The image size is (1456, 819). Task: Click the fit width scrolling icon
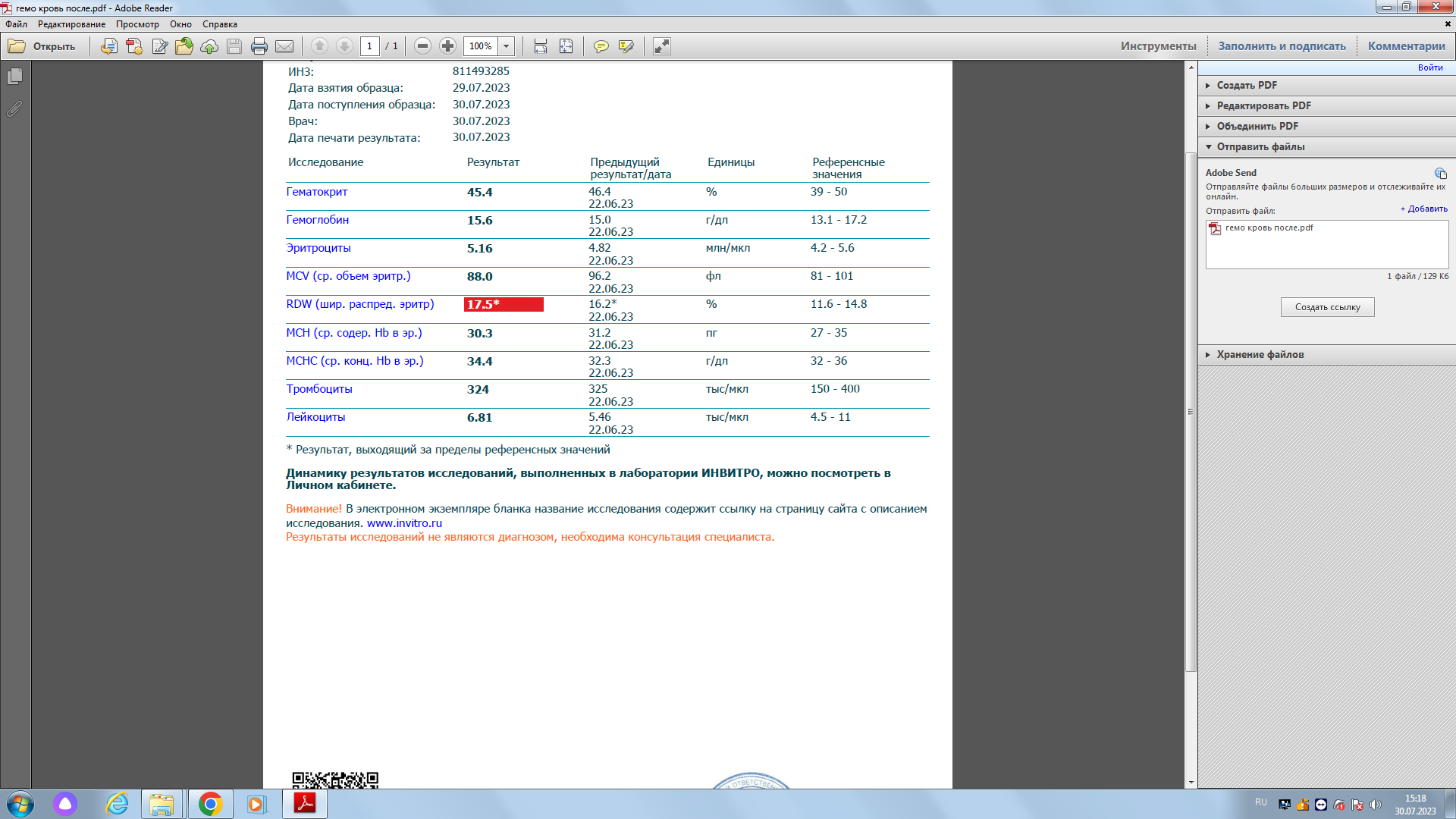tap(541, 46)
